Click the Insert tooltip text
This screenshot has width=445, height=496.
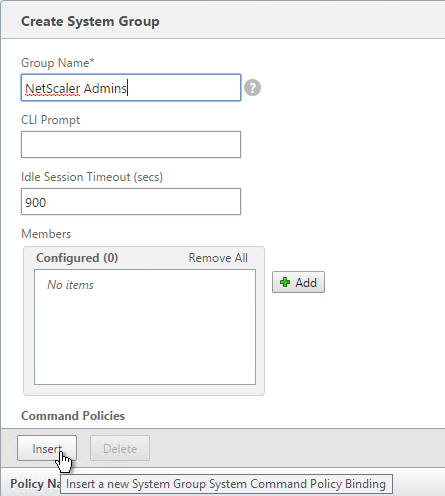click(x=226, y=484)
